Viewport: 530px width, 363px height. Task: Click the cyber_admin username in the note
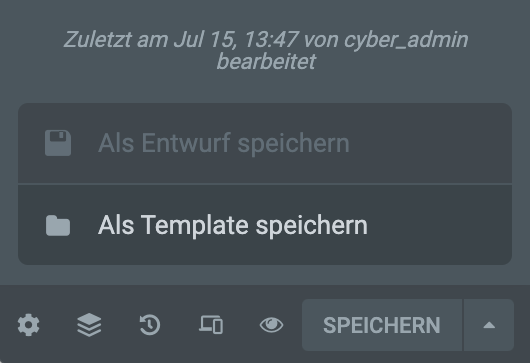[x=406, y=40]
